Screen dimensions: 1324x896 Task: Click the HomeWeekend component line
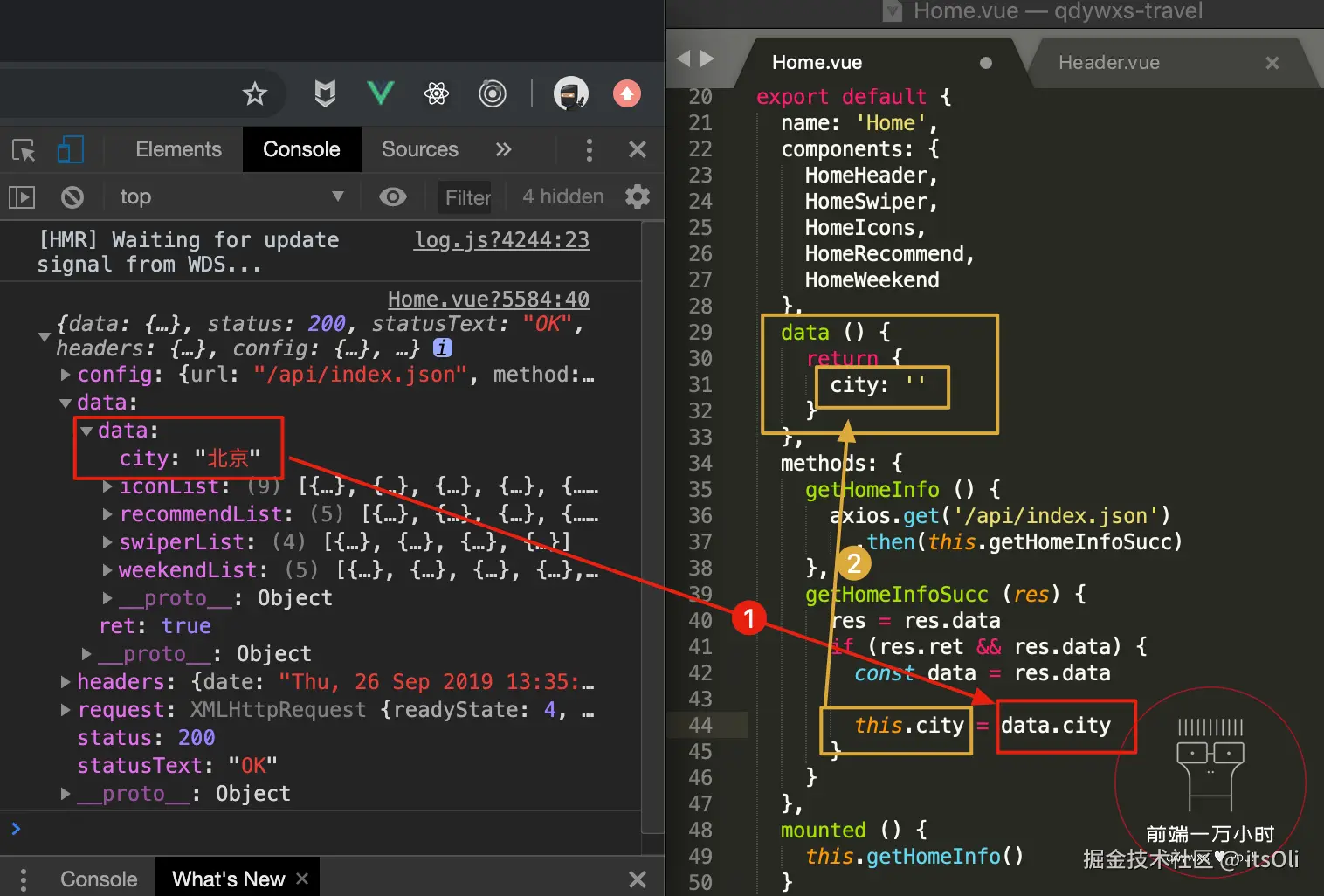point(872,280)
